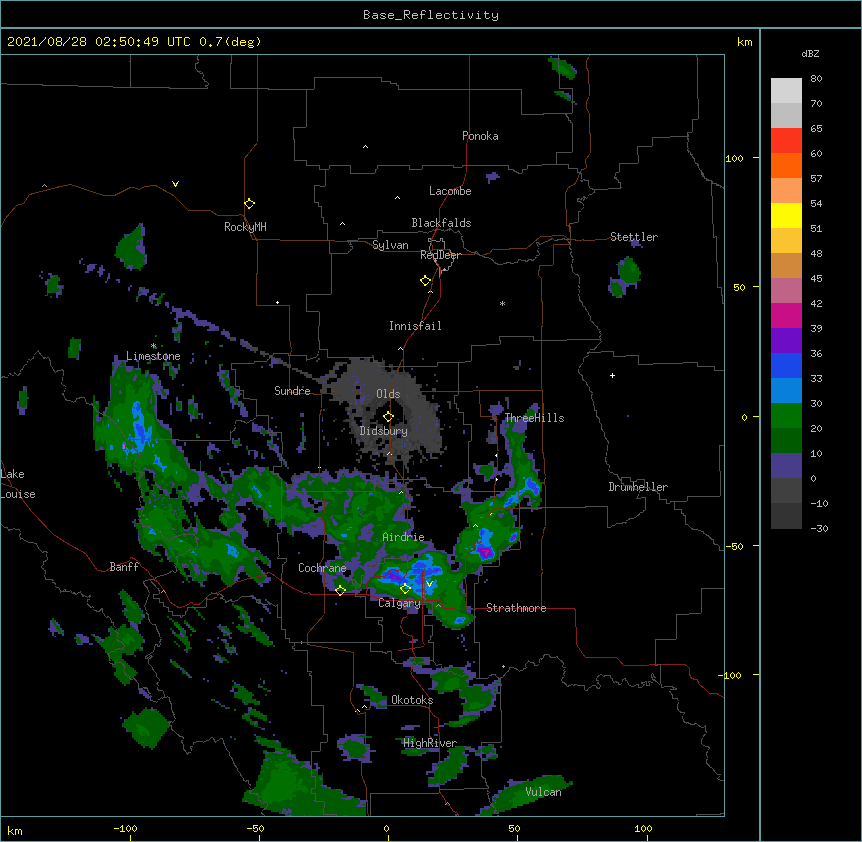The width and height of the screenshot is (862, 842).
Task: Click the 80 value on the dBZ scale
Action: coord(816,79)
